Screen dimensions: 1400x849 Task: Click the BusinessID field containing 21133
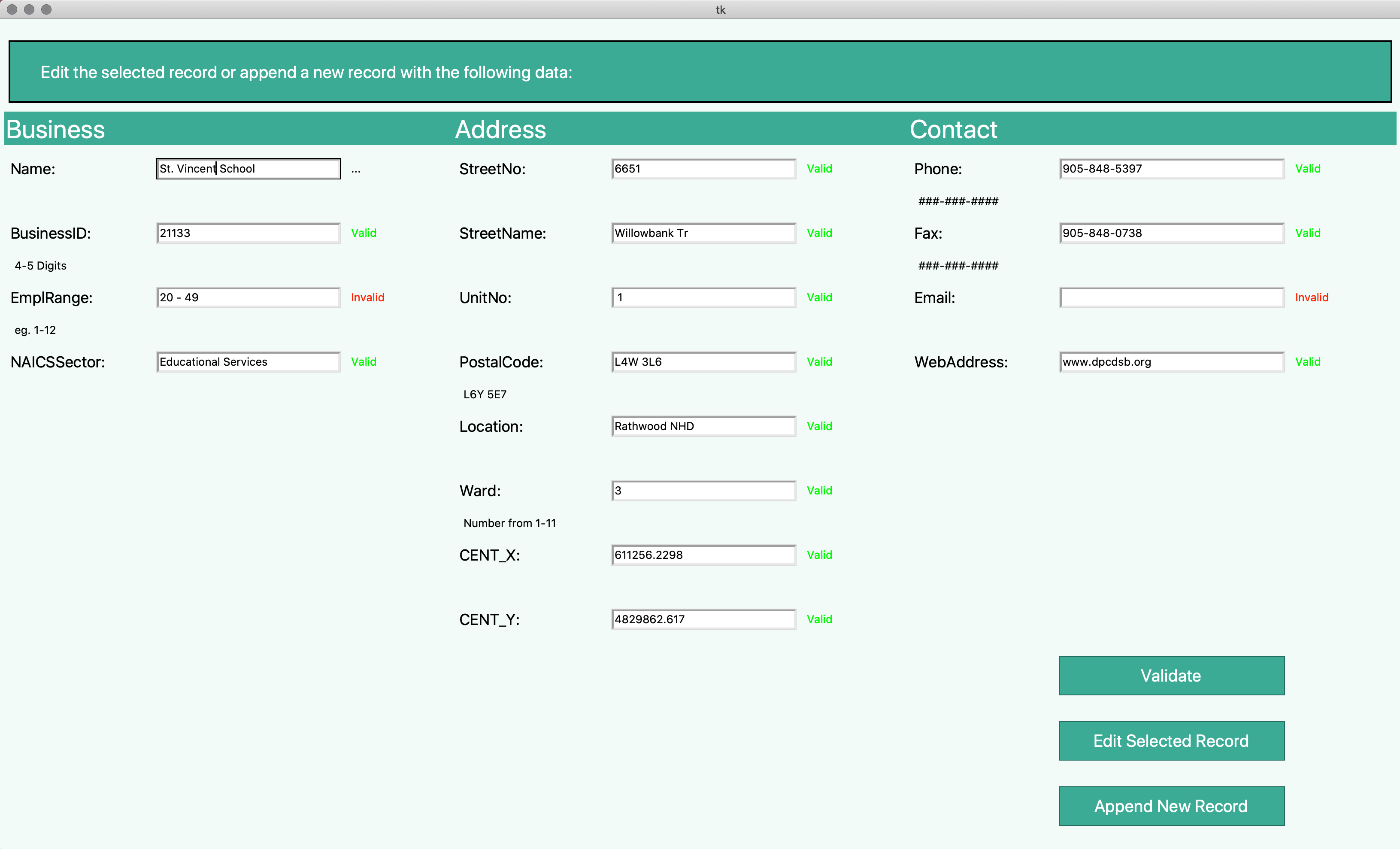[248, 233]
